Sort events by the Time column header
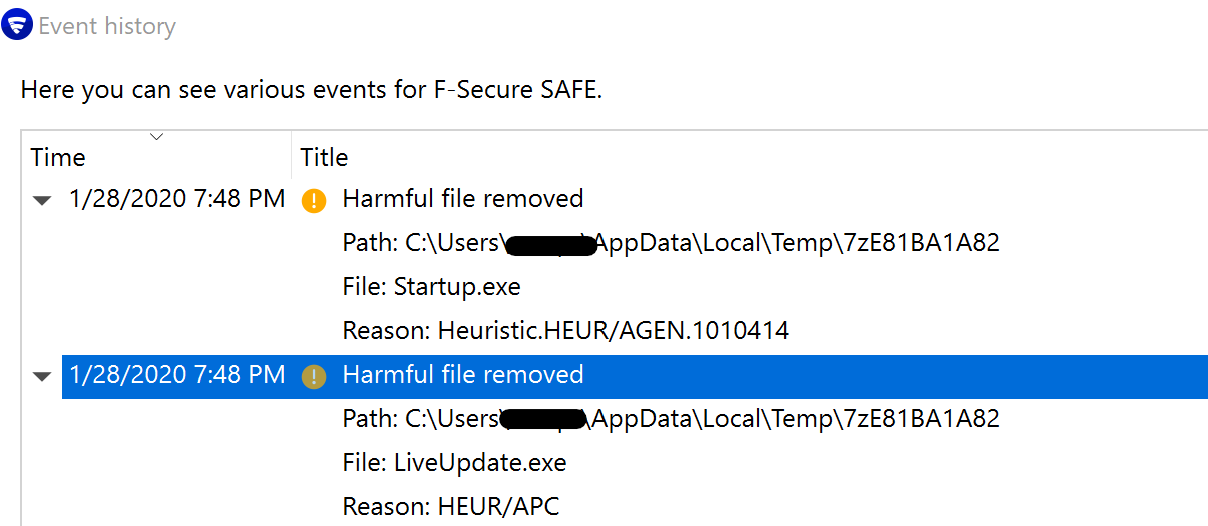The image size is (1208, 526). 58,157
